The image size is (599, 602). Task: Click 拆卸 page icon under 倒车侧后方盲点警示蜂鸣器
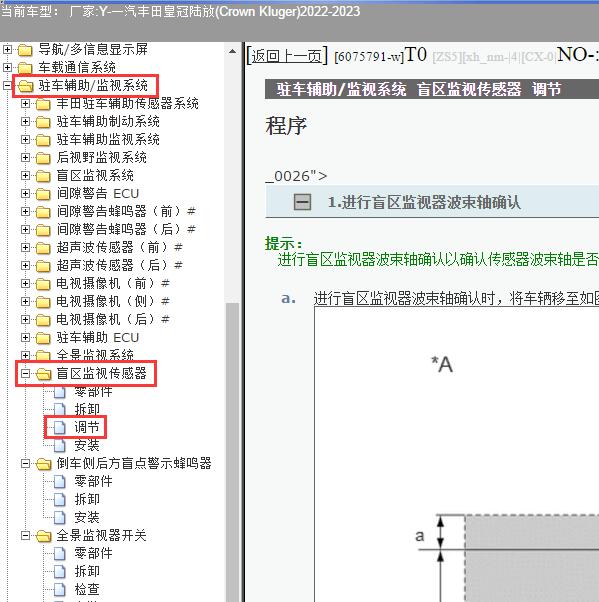click(60, 499)
